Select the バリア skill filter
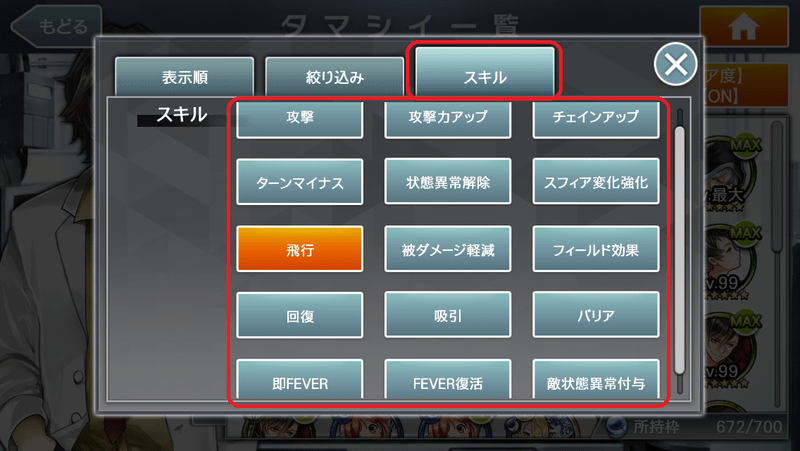The width and height of the screenshot is (800, 451). pos(595,315)
